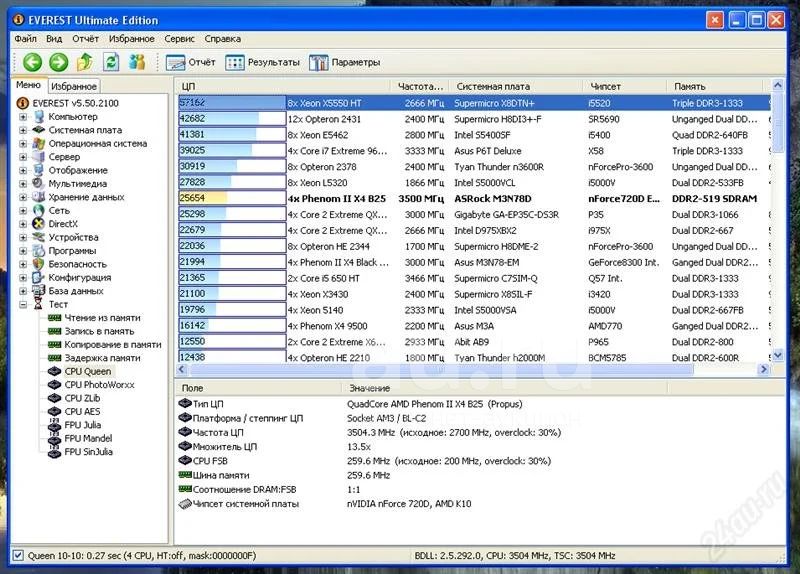Click the Up level arrow icon
The width and height of the screenshot is (800, 574).
pyautogui.click(x=85, y=62)
